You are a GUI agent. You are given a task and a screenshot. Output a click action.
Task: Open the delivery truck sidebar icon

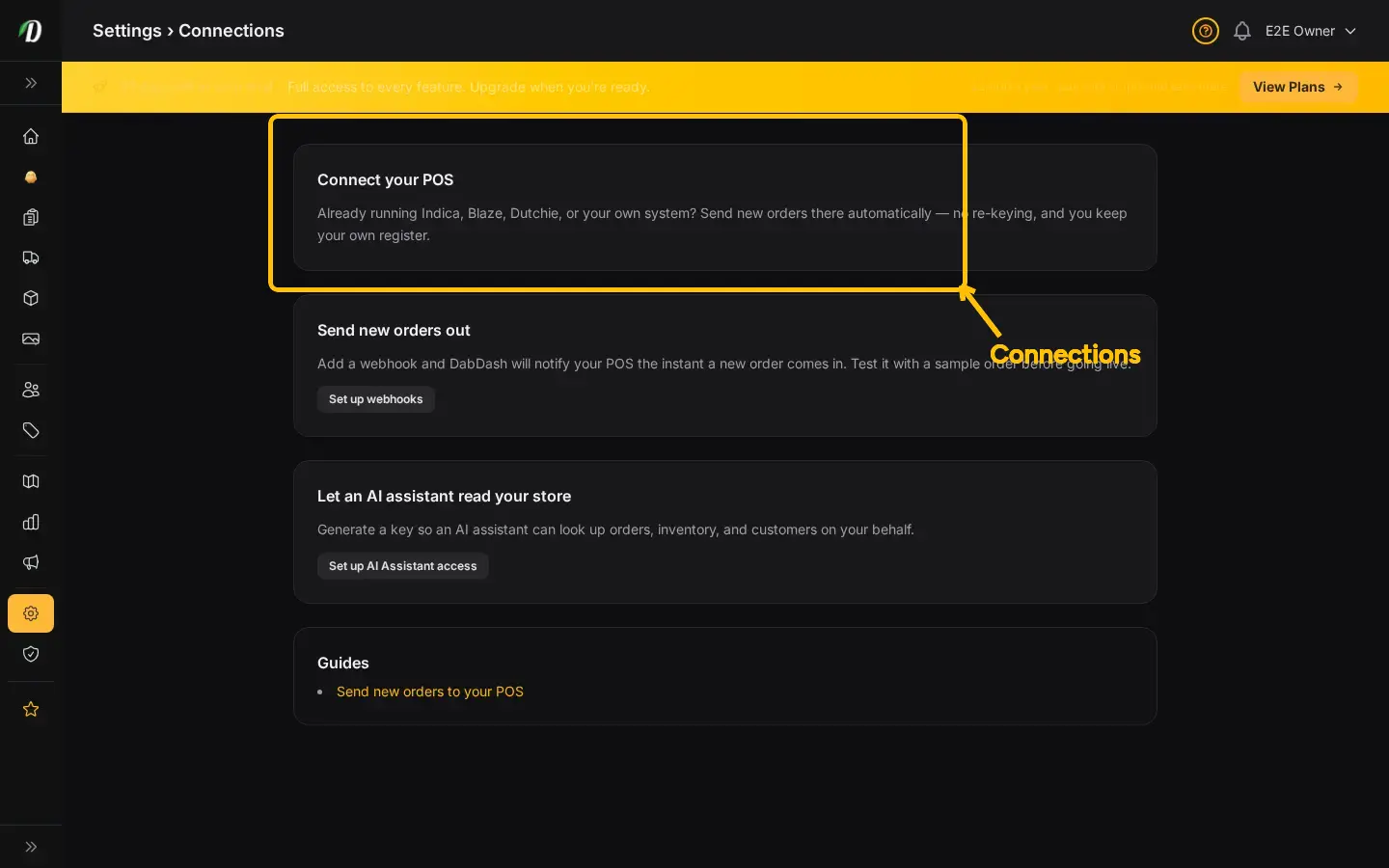click(x=31, y=258)
